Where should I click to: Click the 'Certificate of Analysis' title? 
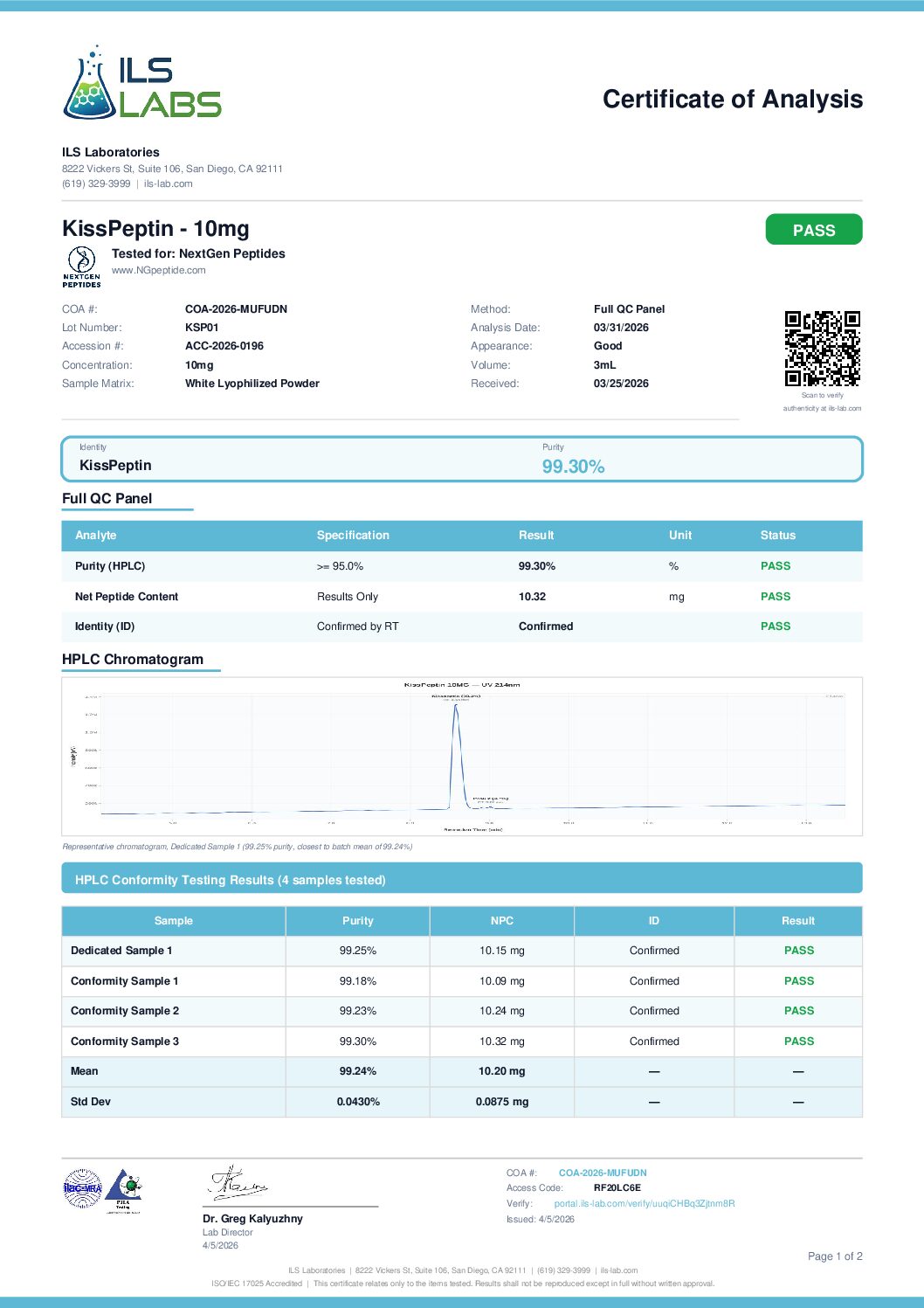[733, 99]
